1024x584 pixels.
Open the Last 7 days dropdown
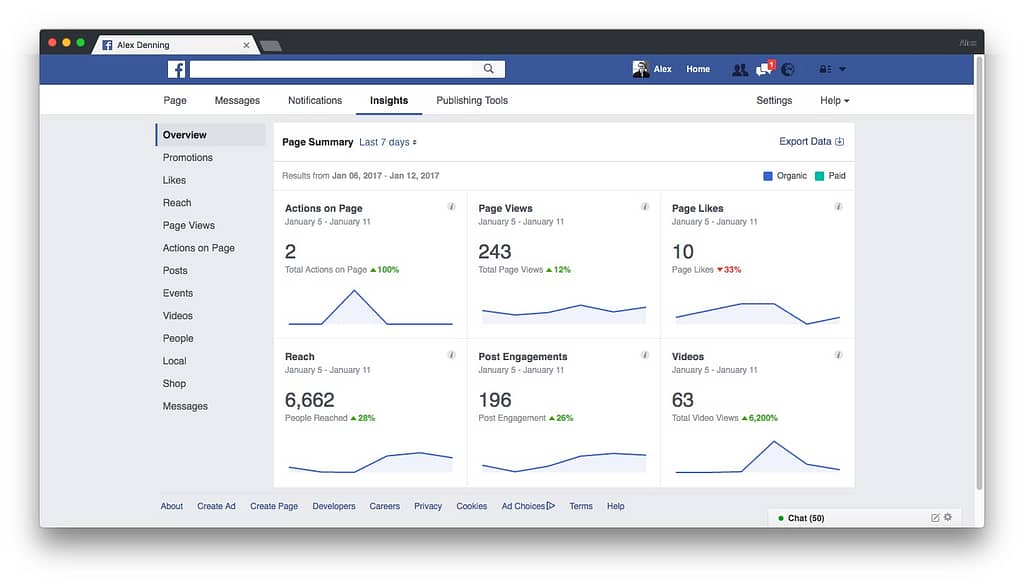click(388, 142)
